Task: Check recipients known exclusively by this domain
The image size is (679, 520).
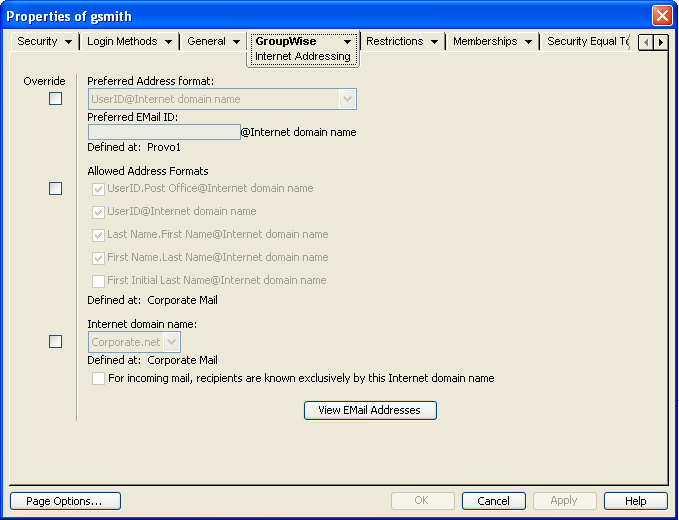Action: coord(98,378)
